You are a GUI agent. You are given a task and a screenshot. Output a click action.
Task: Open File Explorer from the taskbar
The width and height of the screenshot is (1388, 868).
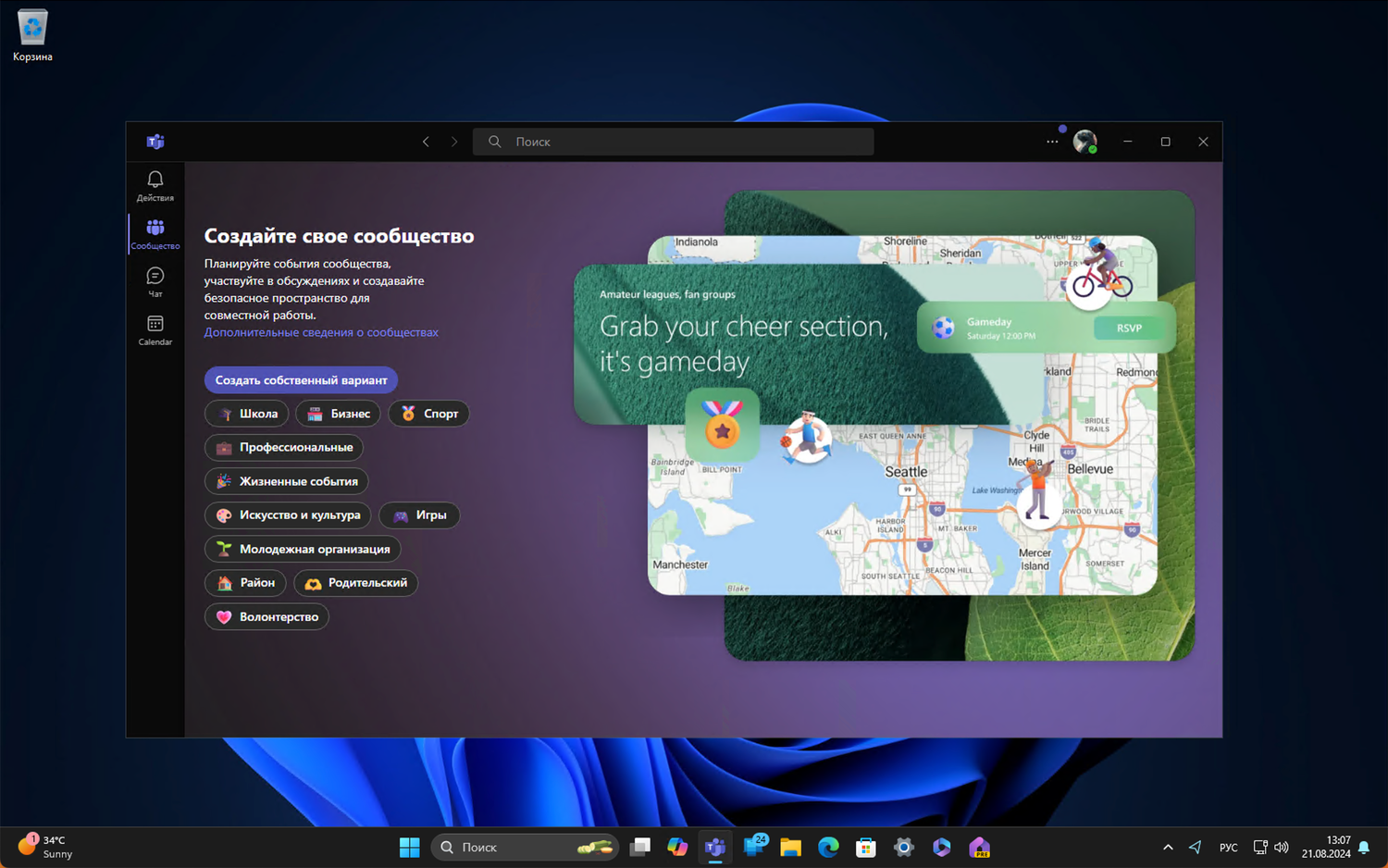point(790,848)
